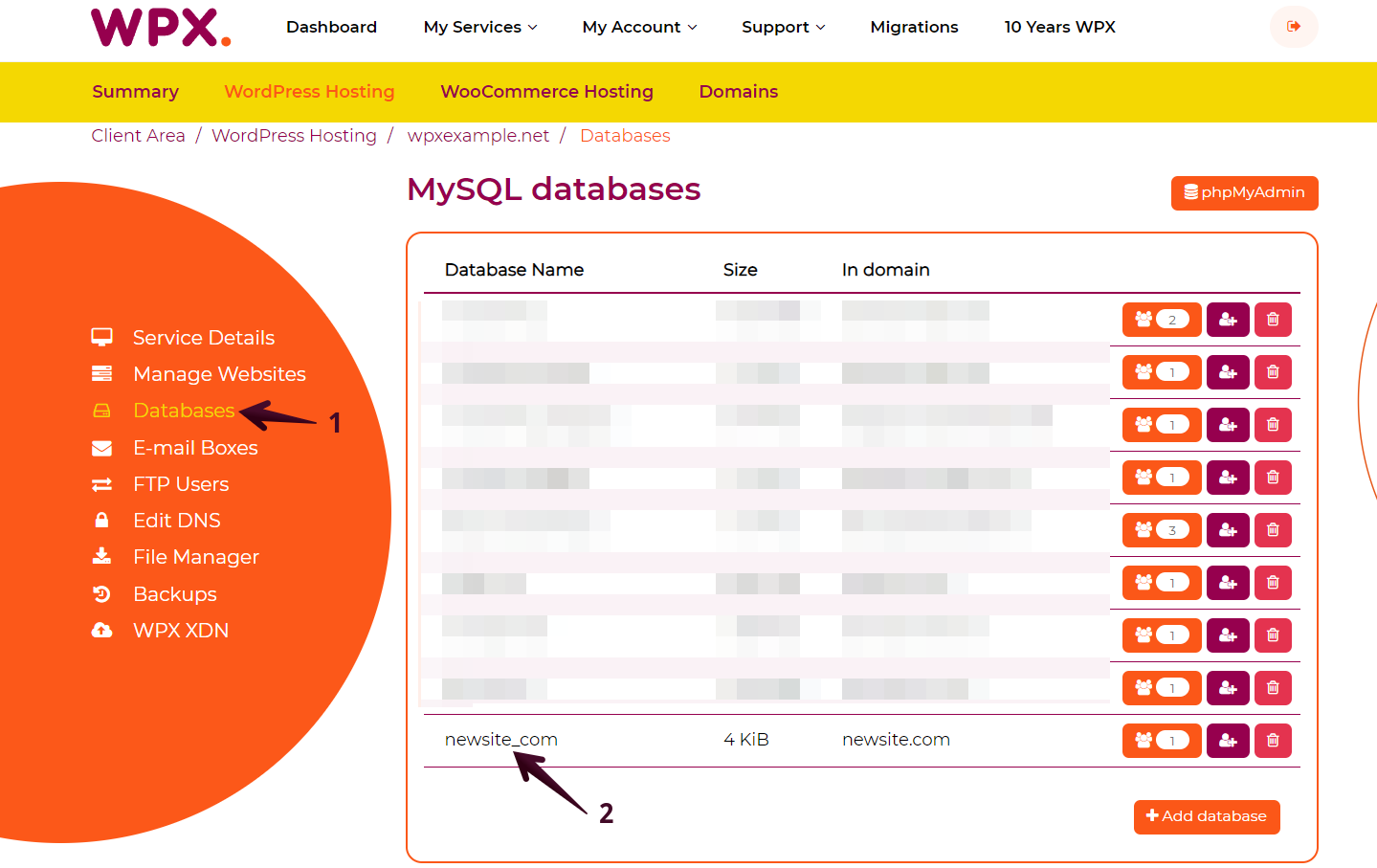This screenshot has height=868, width=1377.
Task: Click the add-user icon in the first database row
Action: click(x=1228, y=320)
